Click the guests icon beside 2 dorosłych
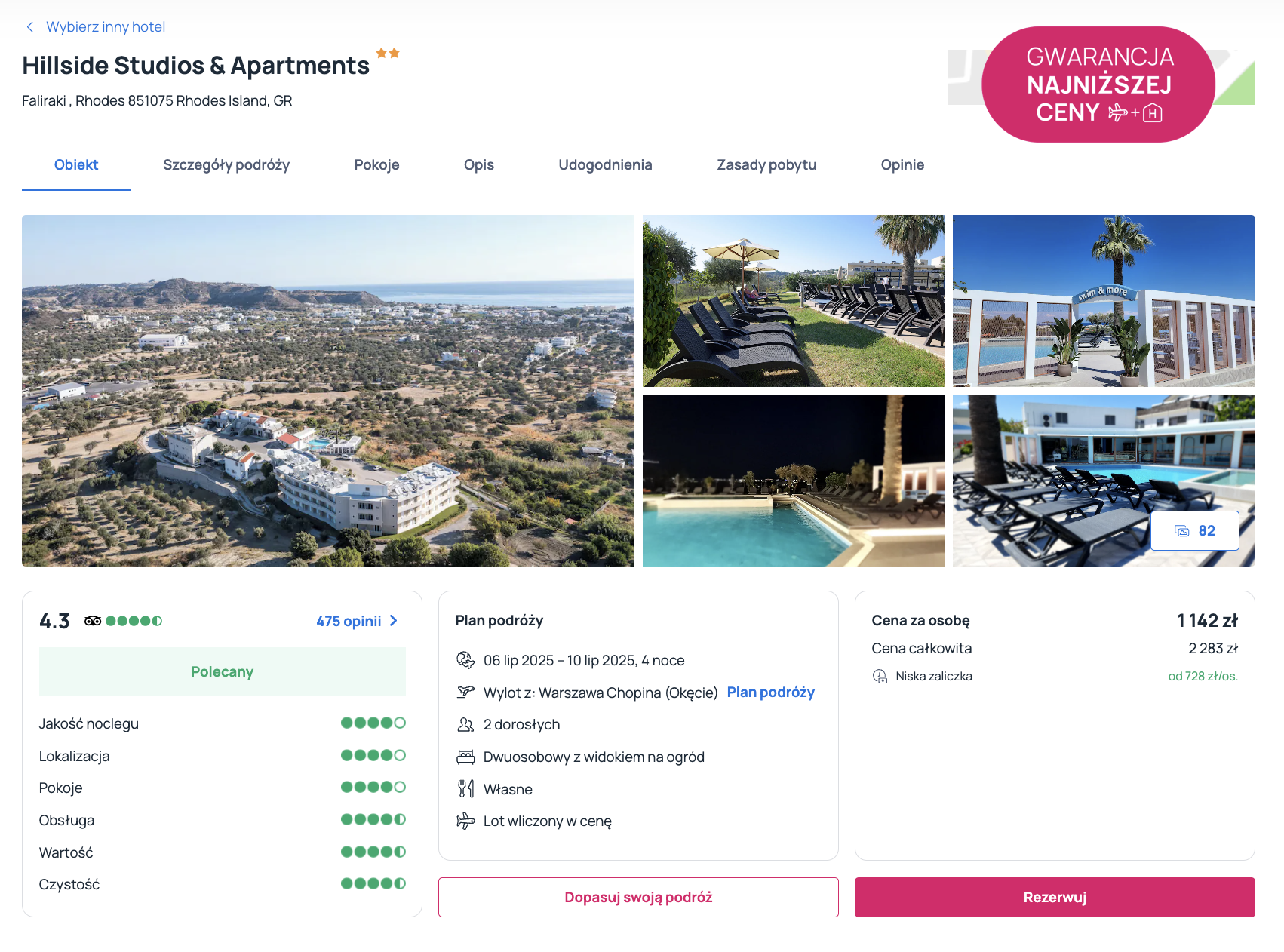Viewport: 1284px width, 952px height. pyautogui.click(x=465, y=724)
